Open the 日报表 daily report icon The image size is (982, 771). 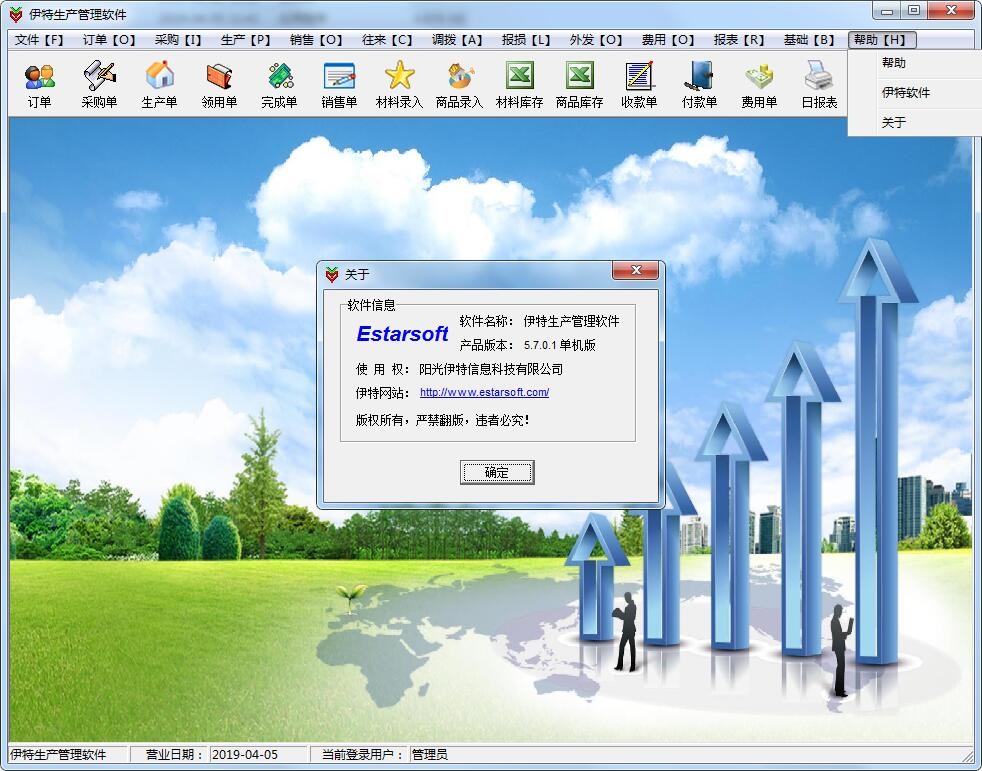tap(819, 84)
